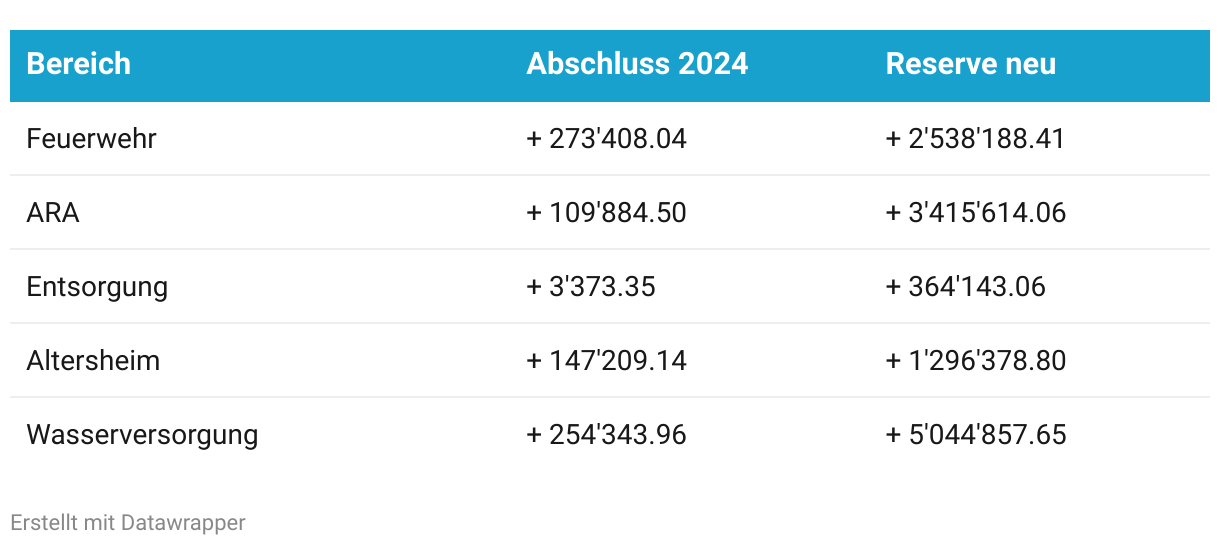The height and width of the screenshot is (546, 1220).
Task: Select the ARA row label
Action: (x=53, y=212)
